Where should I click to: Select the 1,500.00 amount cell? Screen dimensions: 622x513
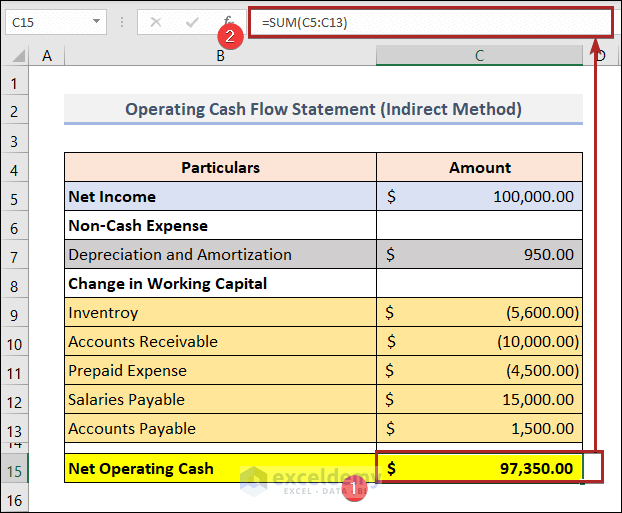click(x=479, y=428)
